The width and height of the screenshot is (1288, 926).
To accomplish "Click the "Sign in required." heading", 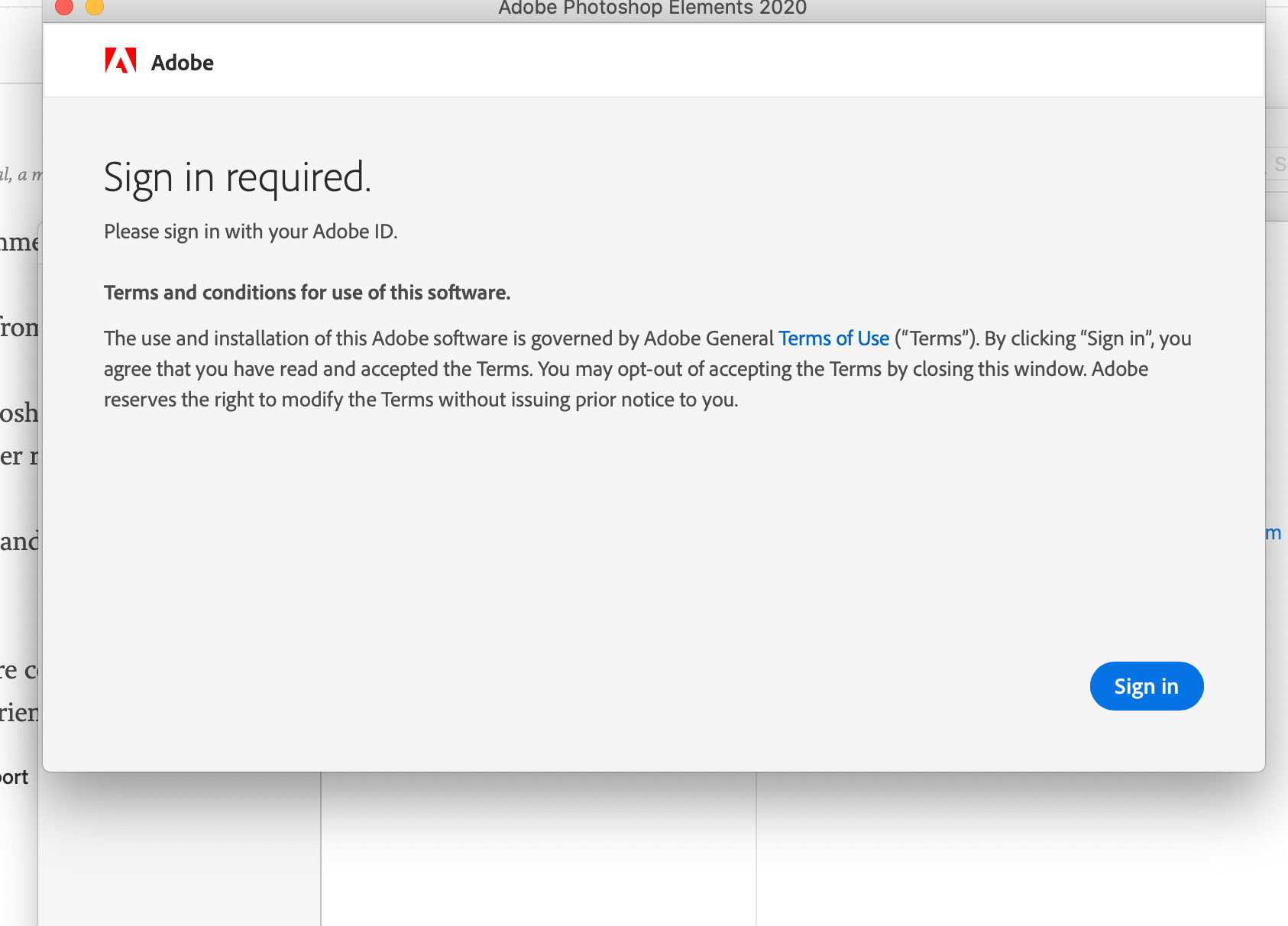I will tap(237, 177).
